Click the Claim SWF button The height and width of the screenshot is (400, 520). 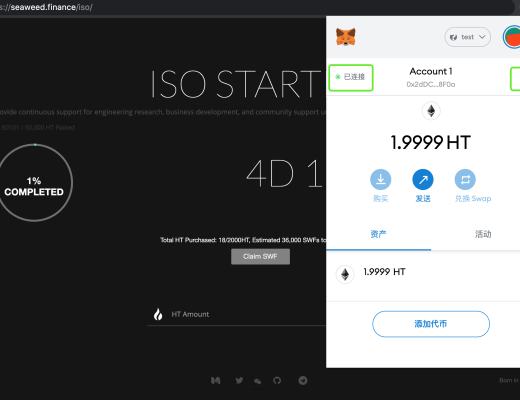click(x=260, y=257)
